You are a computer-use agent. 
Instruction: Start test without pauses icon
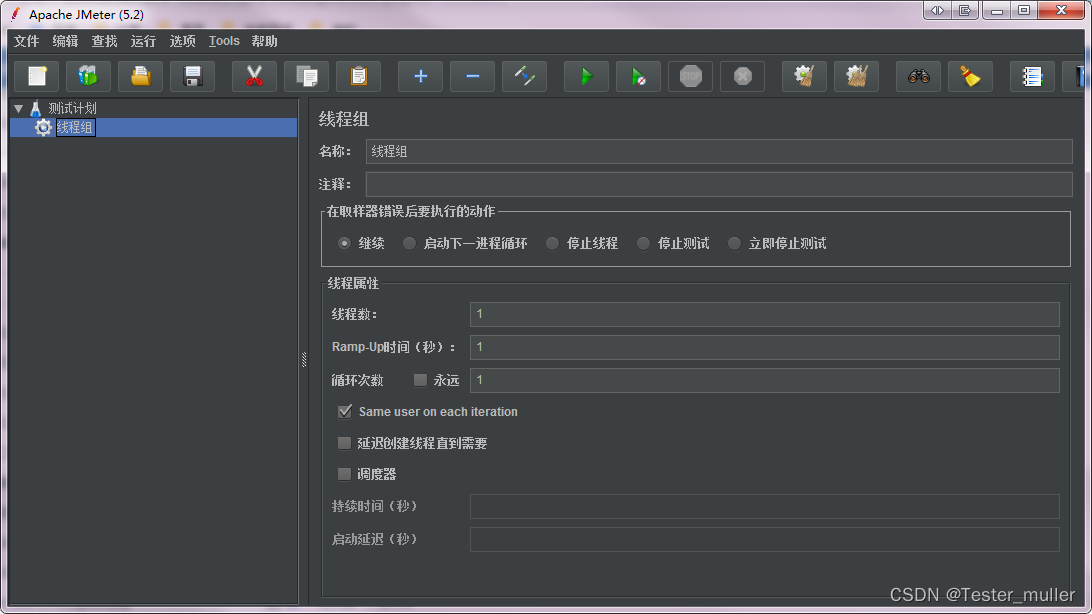click(639, 77)
